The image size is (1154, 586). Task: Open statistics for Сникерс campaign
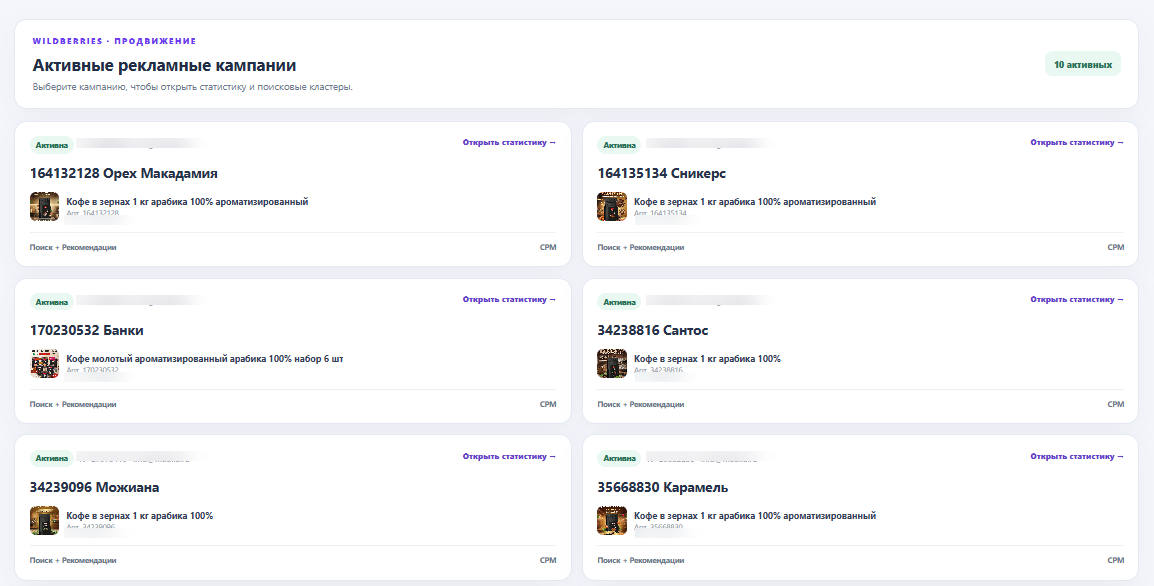(x=1077, y=143)
